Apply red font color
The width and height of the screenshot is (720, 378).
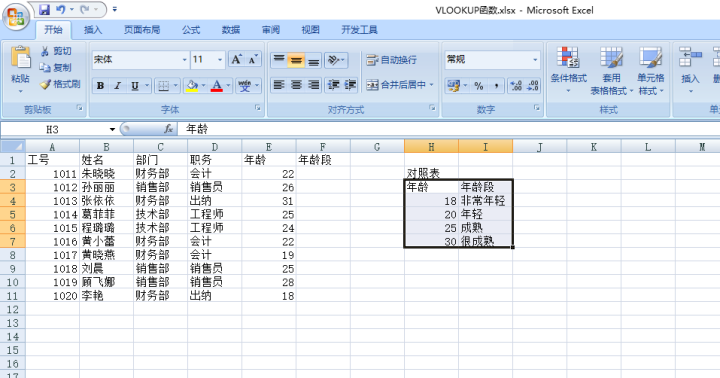pos(217,86)
